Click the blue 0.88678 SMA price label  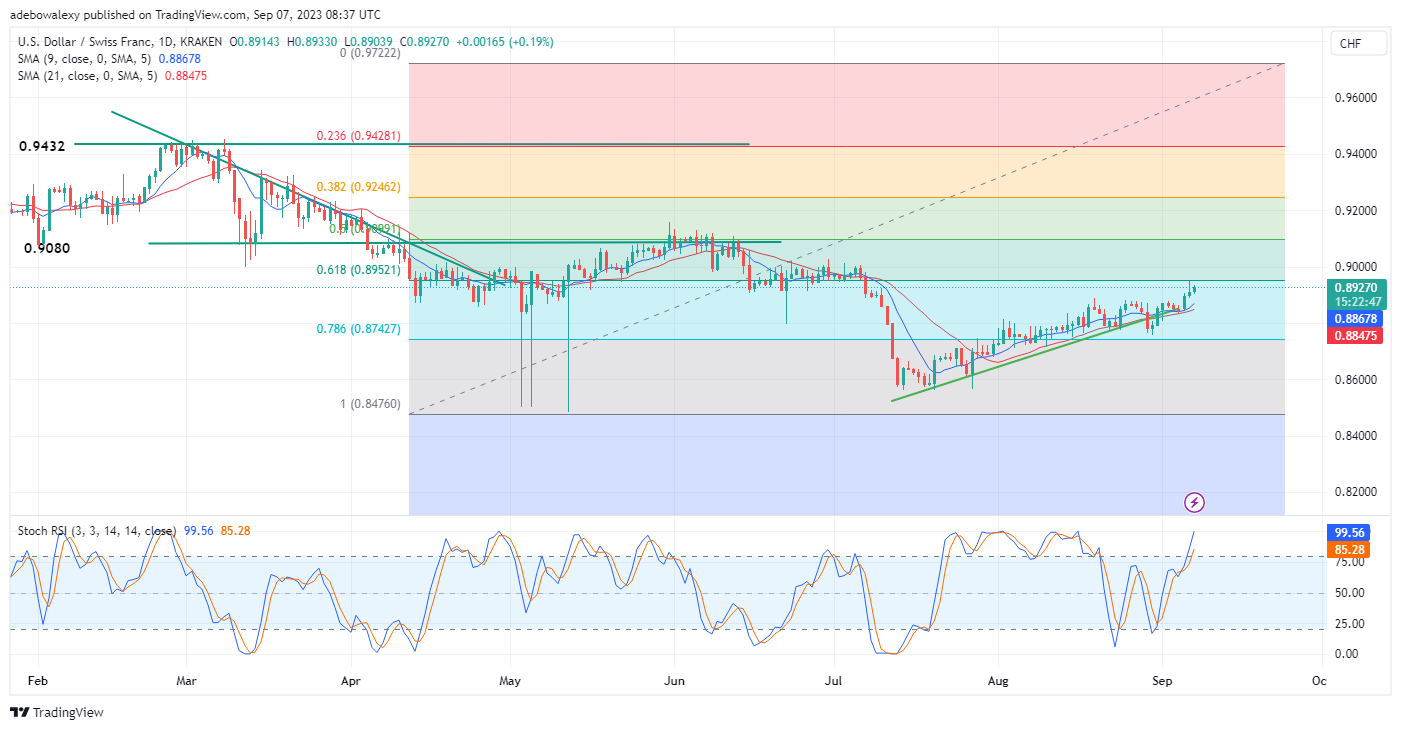click(x=1354, y=318)
